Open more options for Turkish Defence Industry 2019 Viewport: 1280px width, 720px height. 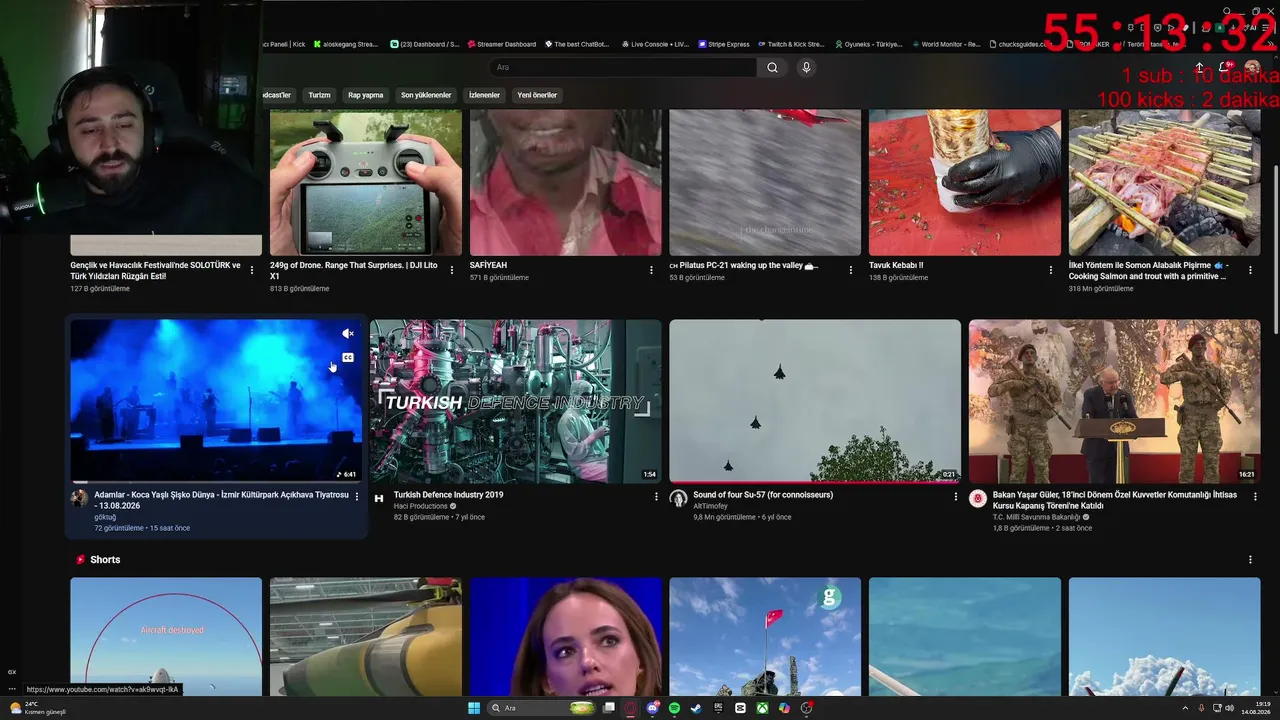pos(656,496)
